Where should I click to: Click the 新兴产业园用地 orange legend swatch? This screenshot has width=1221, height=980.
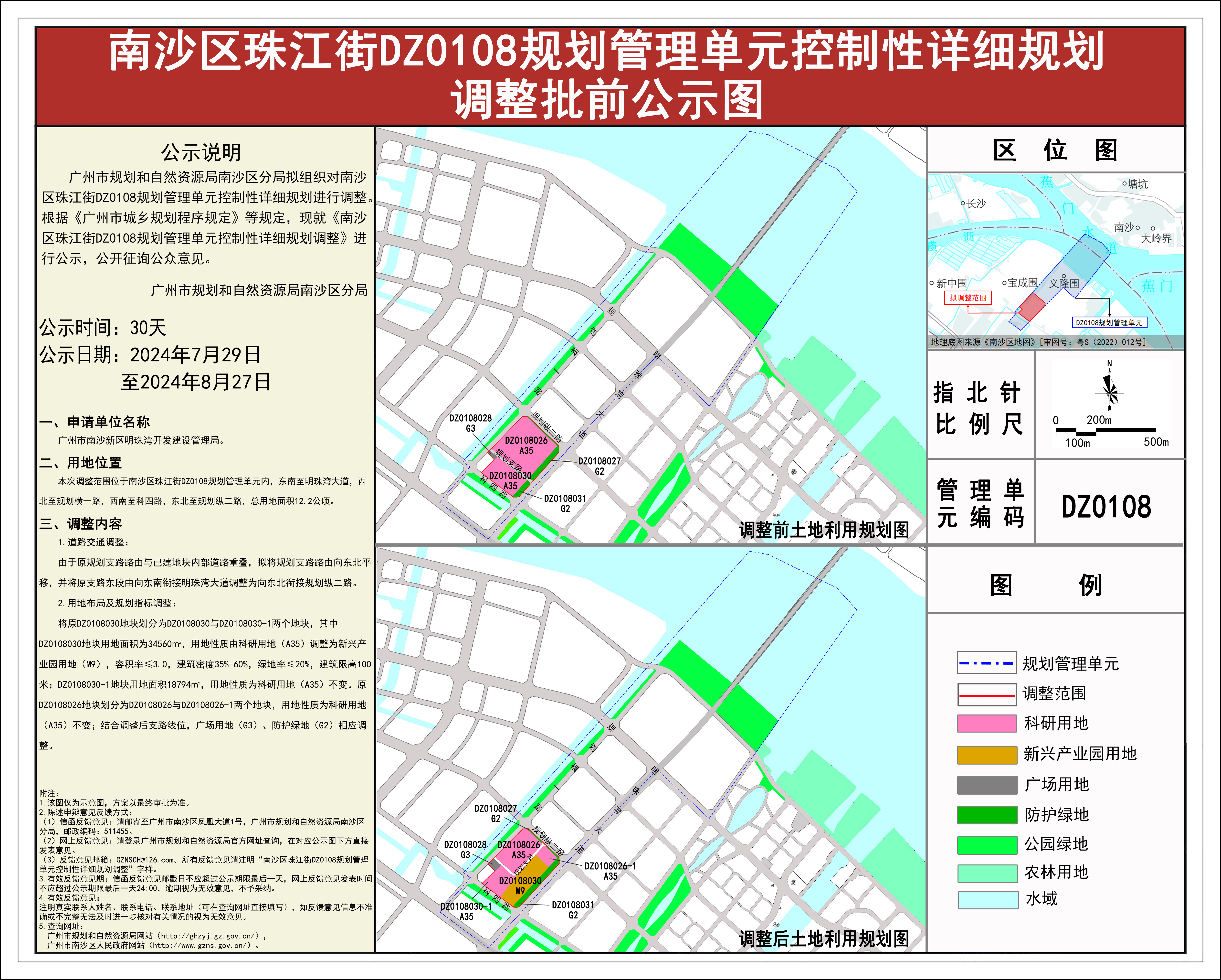987,755
